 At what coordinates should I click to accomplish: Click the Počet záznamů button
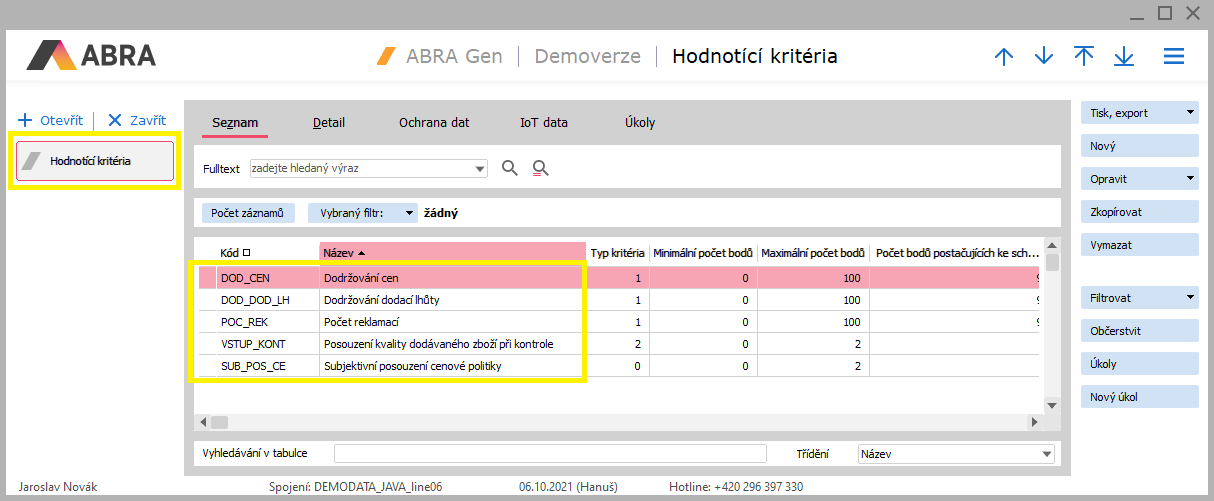coord(248,213)
